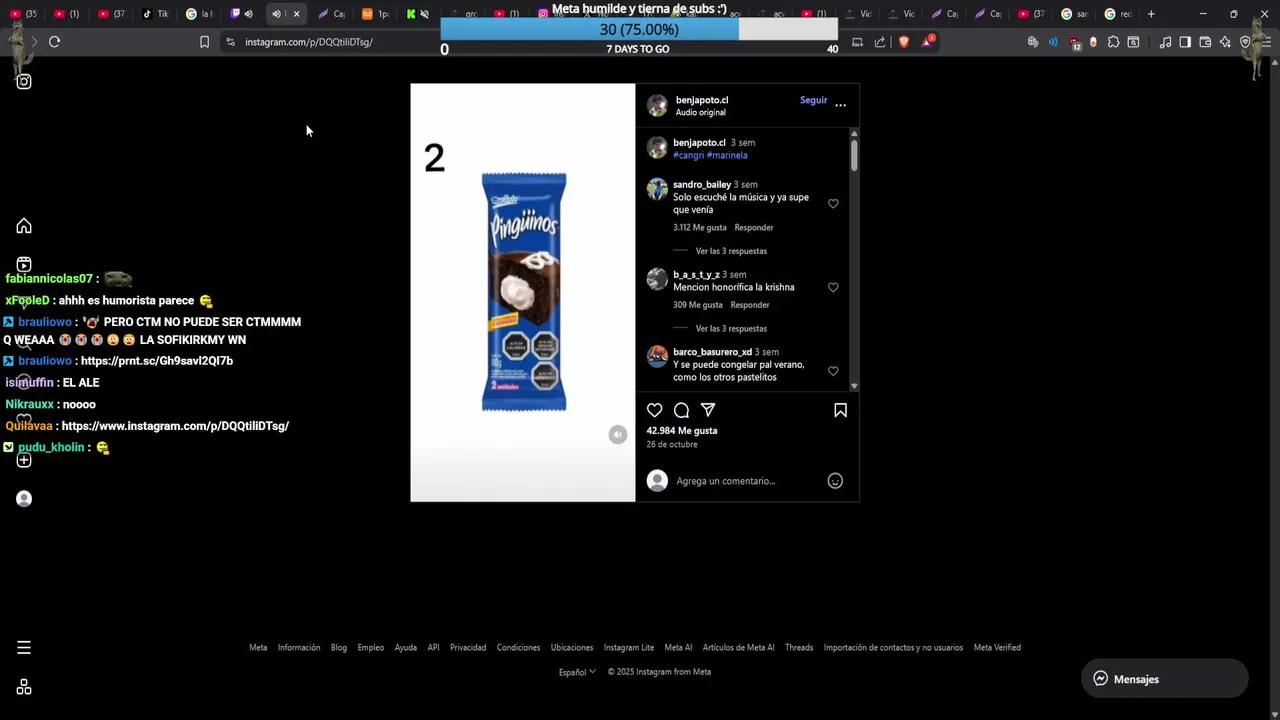This screenshot has height=720, width=1280.
Task: Click the sub goal progress bar overlay
Action: [x=638, y=30]
